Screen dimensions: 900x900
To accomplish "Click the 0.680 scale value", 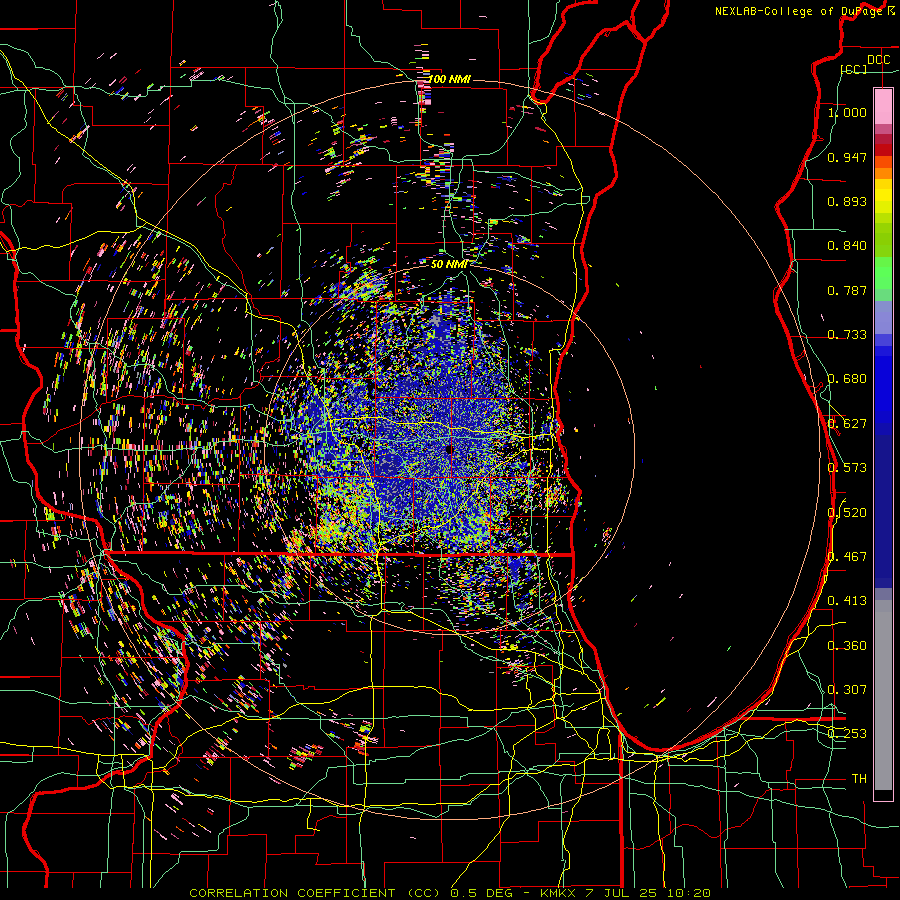I will click(847, 379).
